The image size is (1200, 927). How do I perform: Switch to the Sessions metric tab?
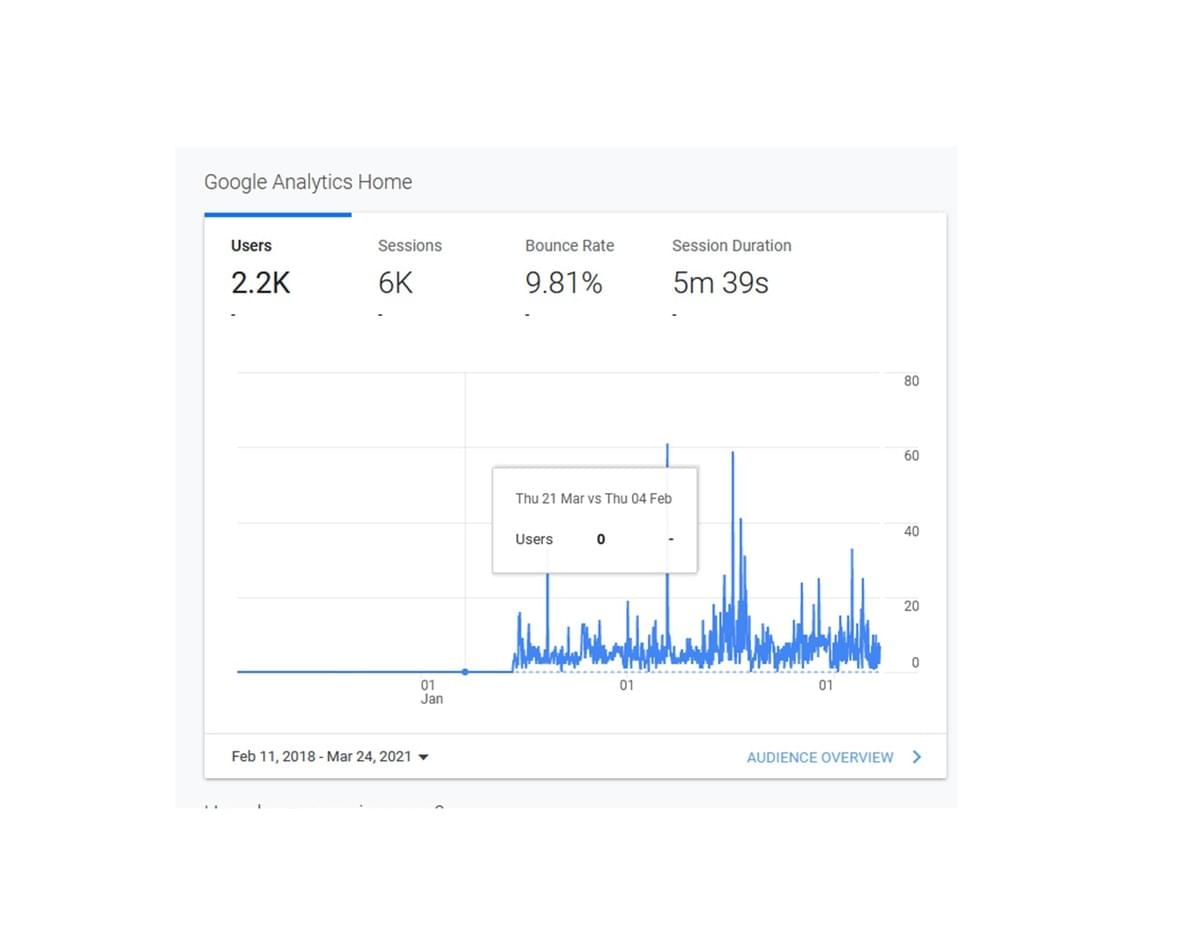pos(424,280)
